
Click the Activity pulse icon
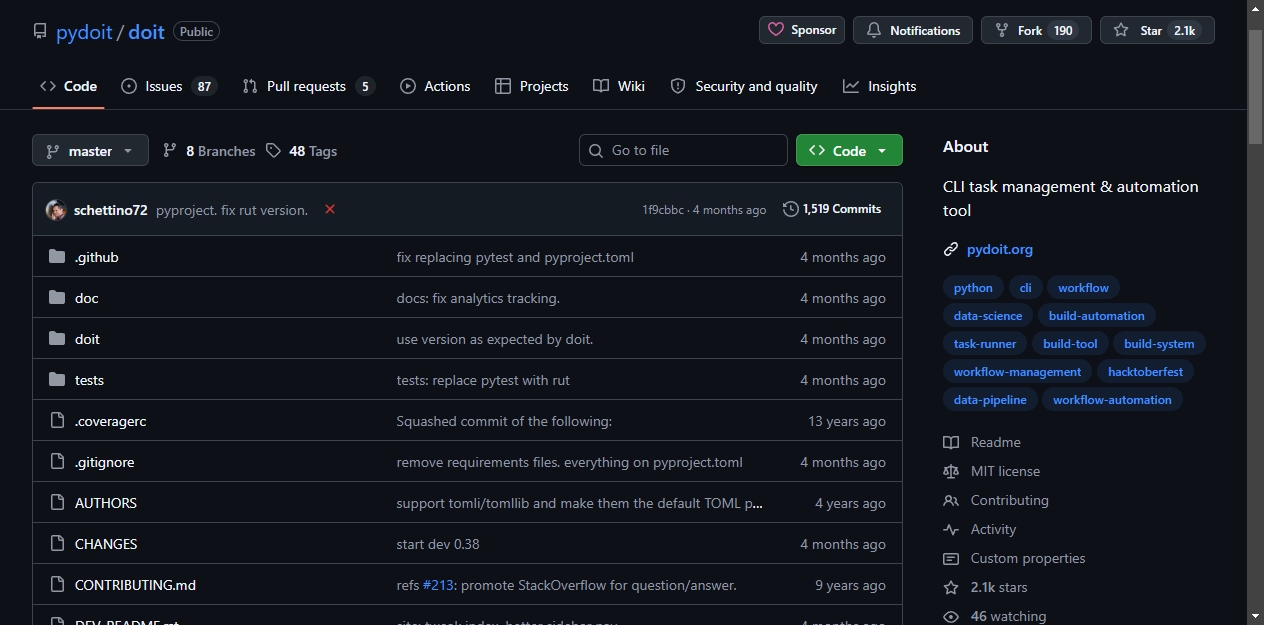click(x=951, y=529)
